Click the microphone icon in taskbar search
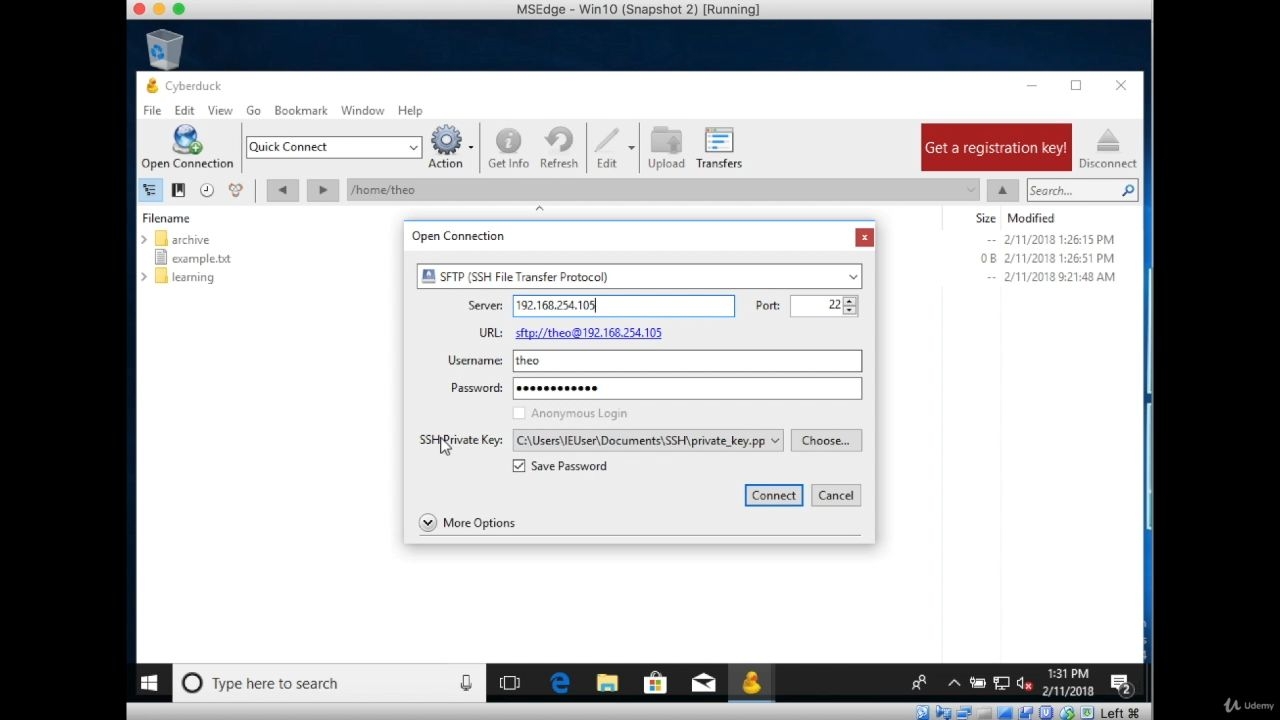Image resolution: width=1280 pixels, height=720 pixels. (466, 684)
